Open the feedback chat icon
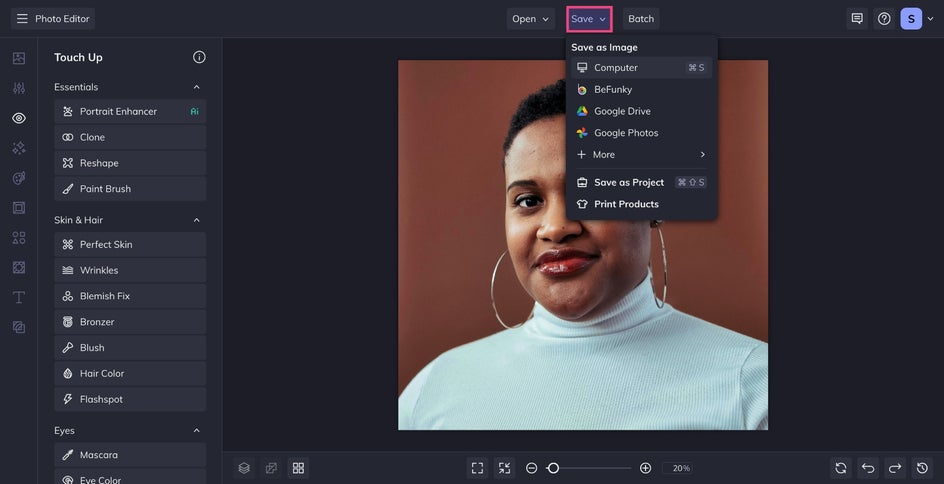This screenshot has width=944, height=484. click(857, 19)
